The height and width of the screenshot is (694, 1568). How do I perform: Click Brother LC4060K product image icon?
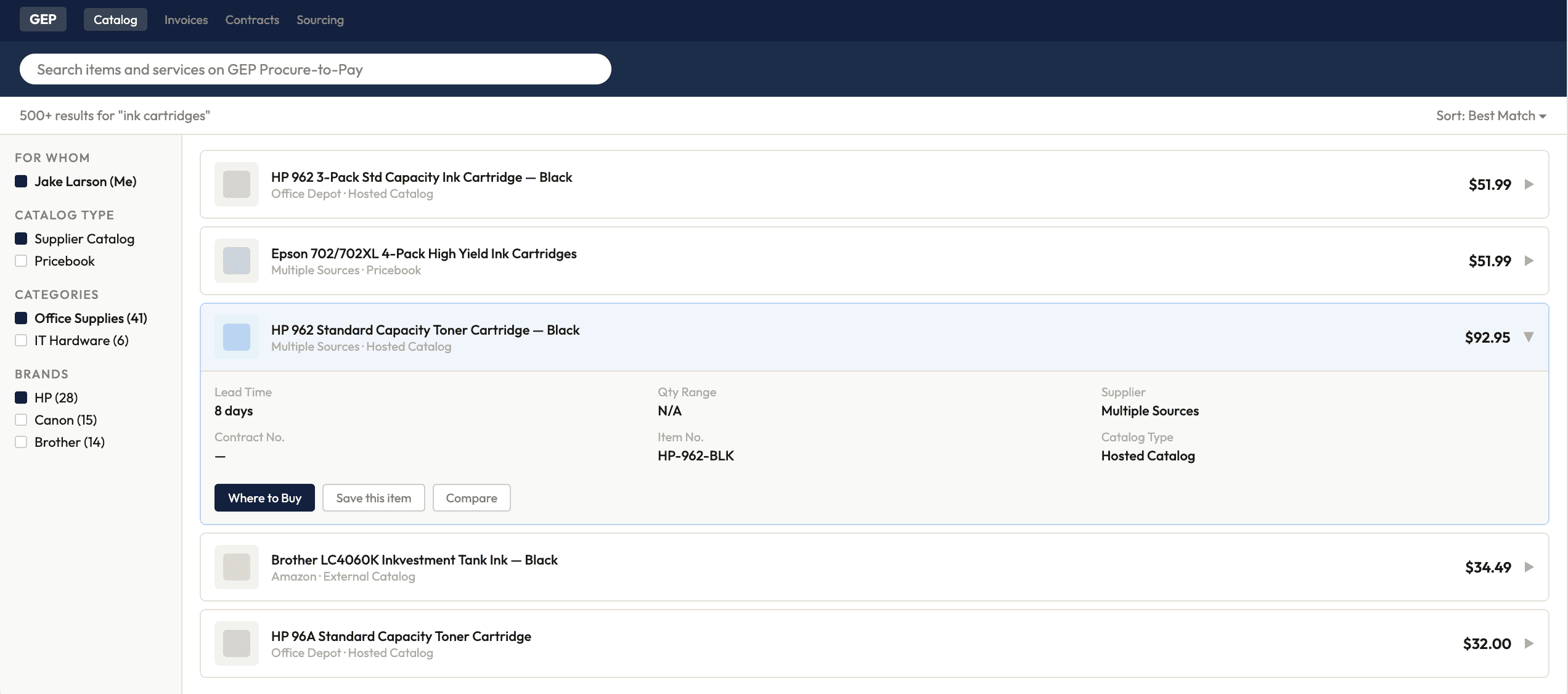pyautogui.click(x=236, y=567)
